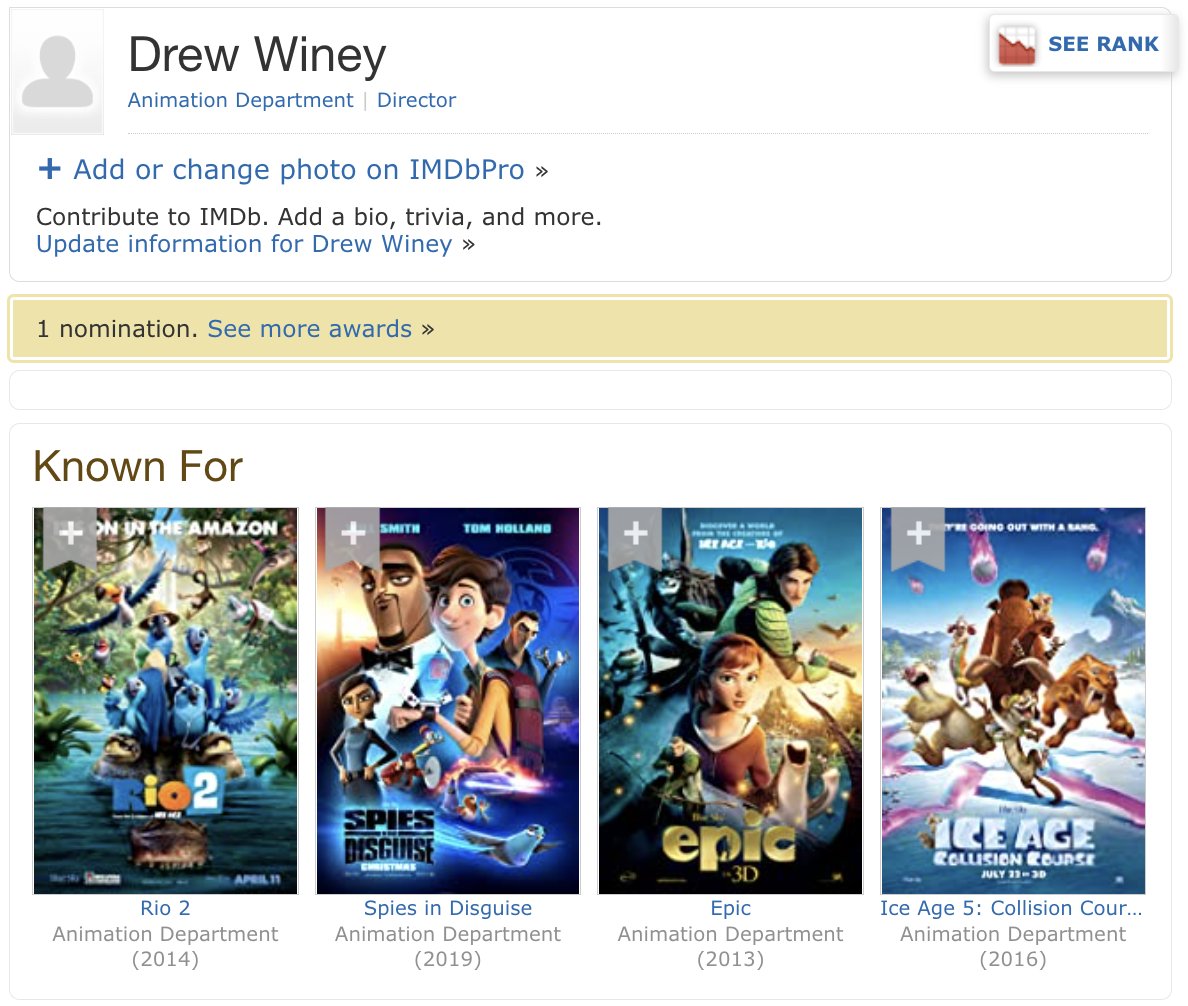1188x1006 pixels.
Task: Add Ice Age 5 to watchlist ribbon
Action: (918, 537)
